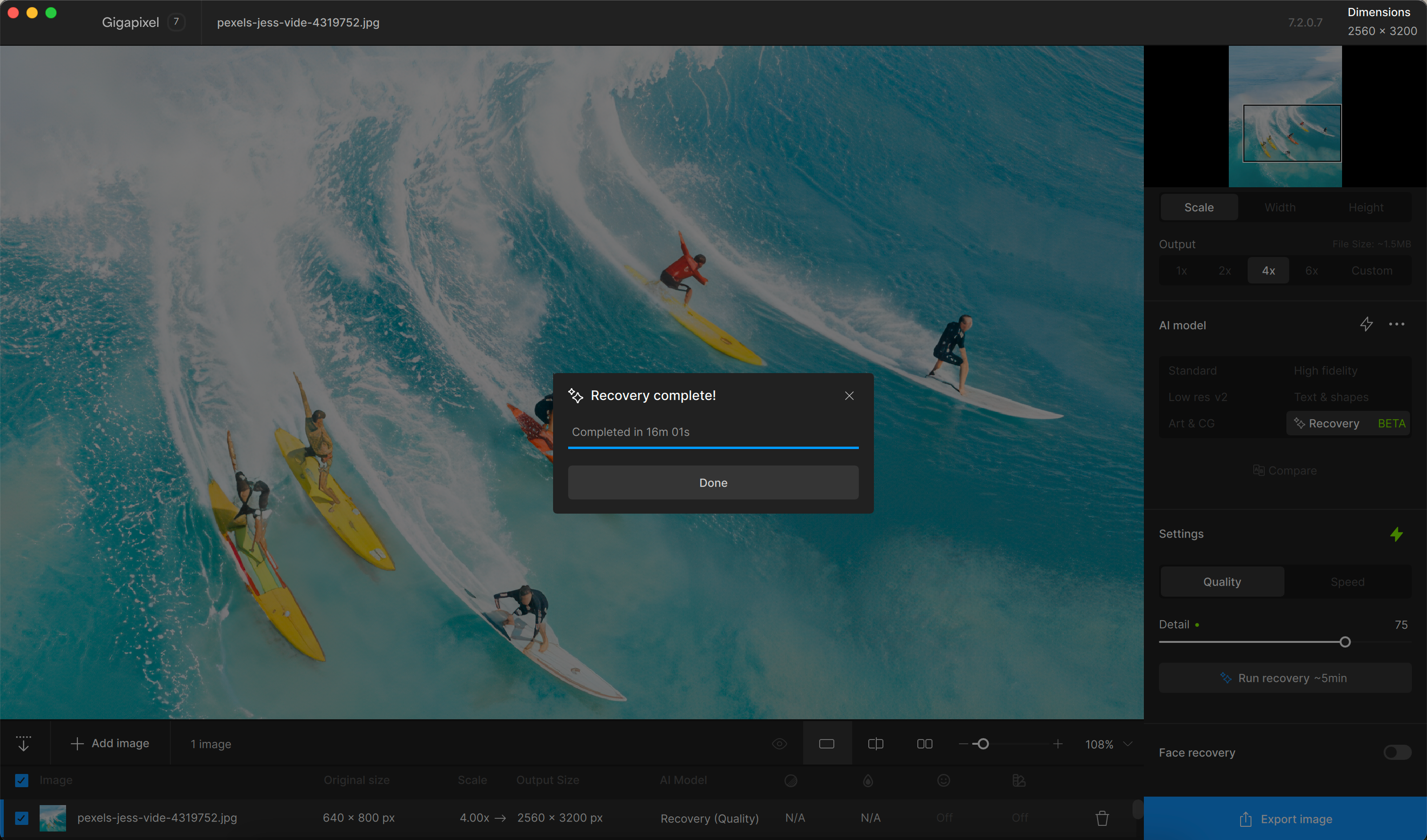Image resolution: width=1427 pixels, height=840 pixels.
Task: Click the denoise column header icon
Action: pyautogui.click(x=791, y=781)
